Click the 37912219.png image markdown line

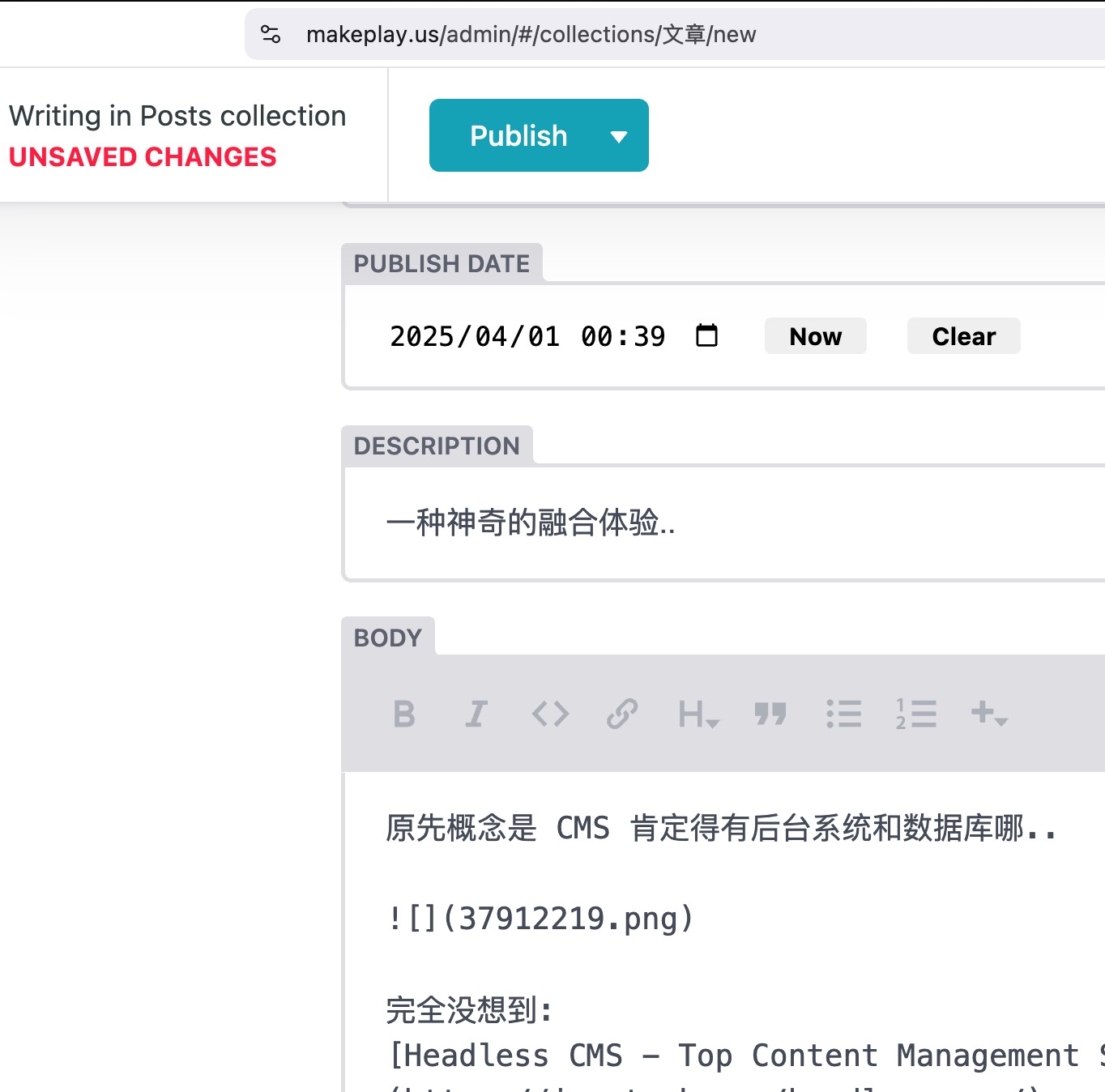point(540,919)
